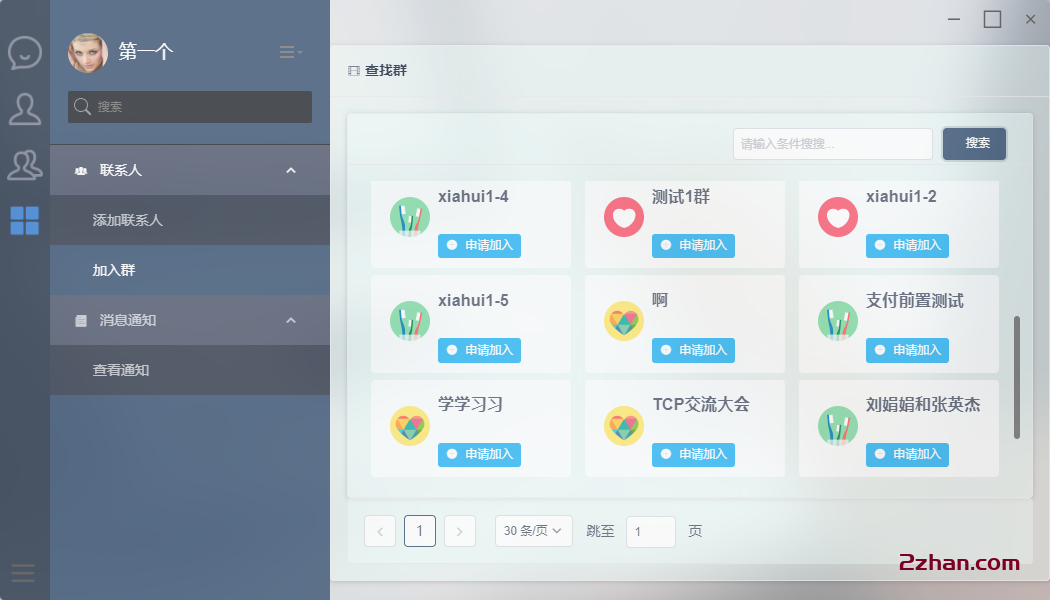
Task: Click the 请输入条件搜搜 input field
Action: pyautogui.click(x=832, y=143)
